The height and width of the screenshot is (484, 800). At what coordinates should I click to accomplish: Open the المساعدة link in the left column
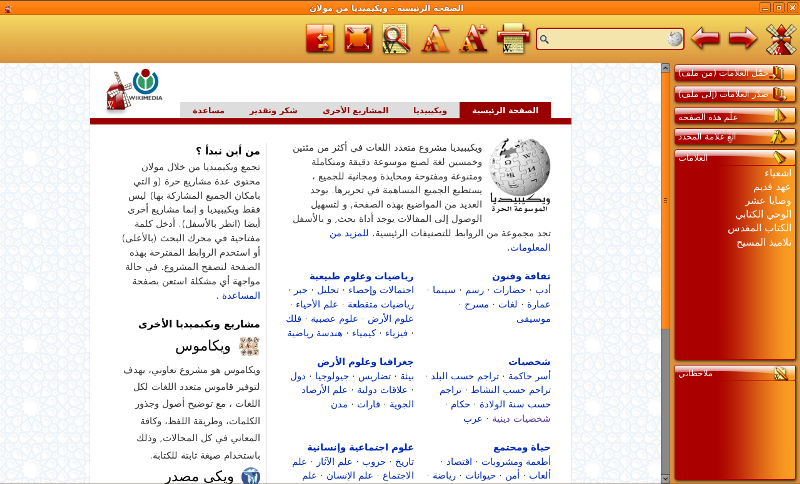pos(241,296)
